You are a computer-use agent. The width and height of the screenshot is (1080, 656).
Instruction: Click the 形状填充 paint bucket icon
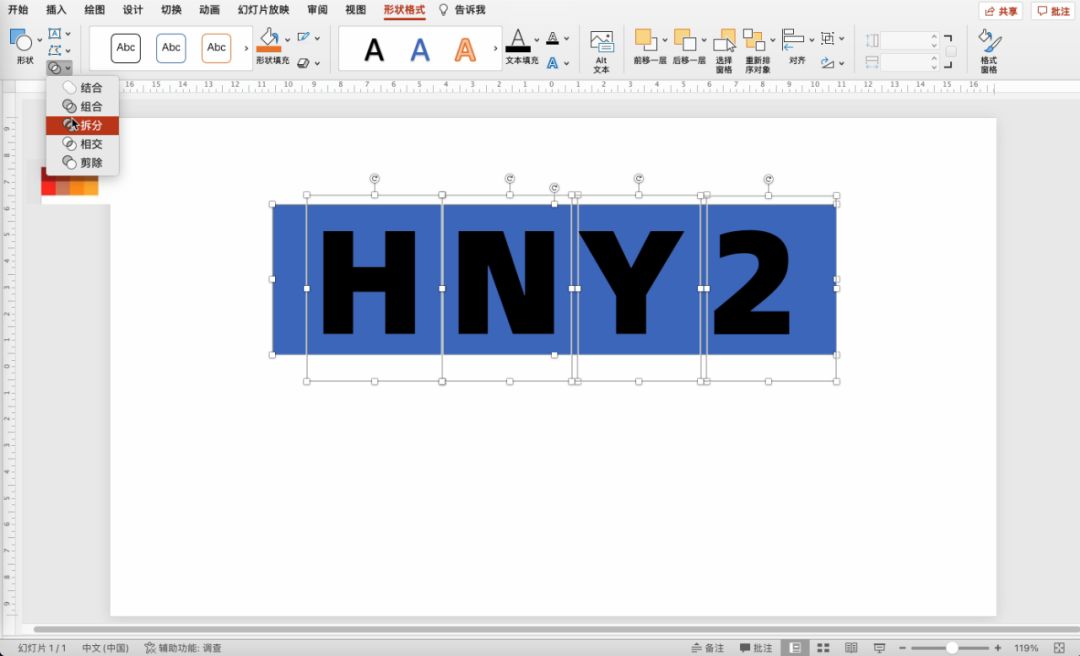pyautogui.click(x=268, y=40)
